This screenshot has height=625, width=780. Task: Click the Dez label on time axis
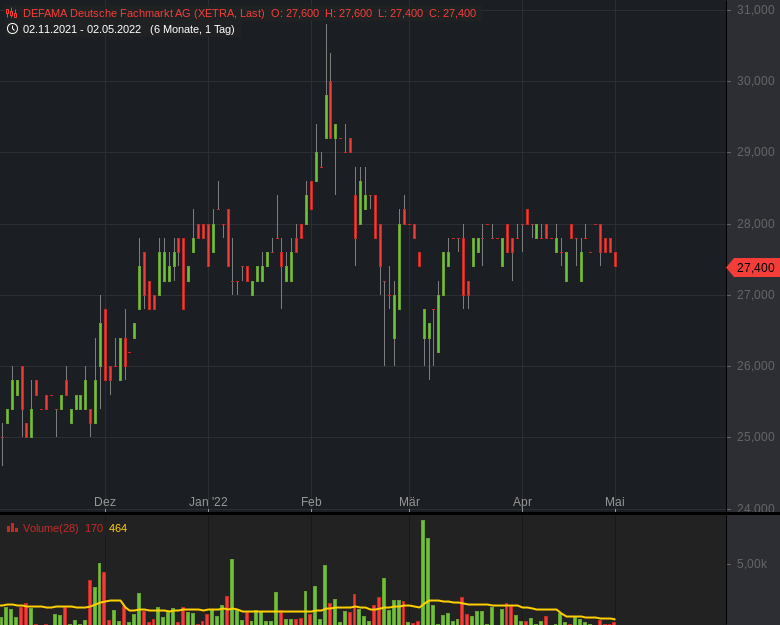(x=105, y=502)
